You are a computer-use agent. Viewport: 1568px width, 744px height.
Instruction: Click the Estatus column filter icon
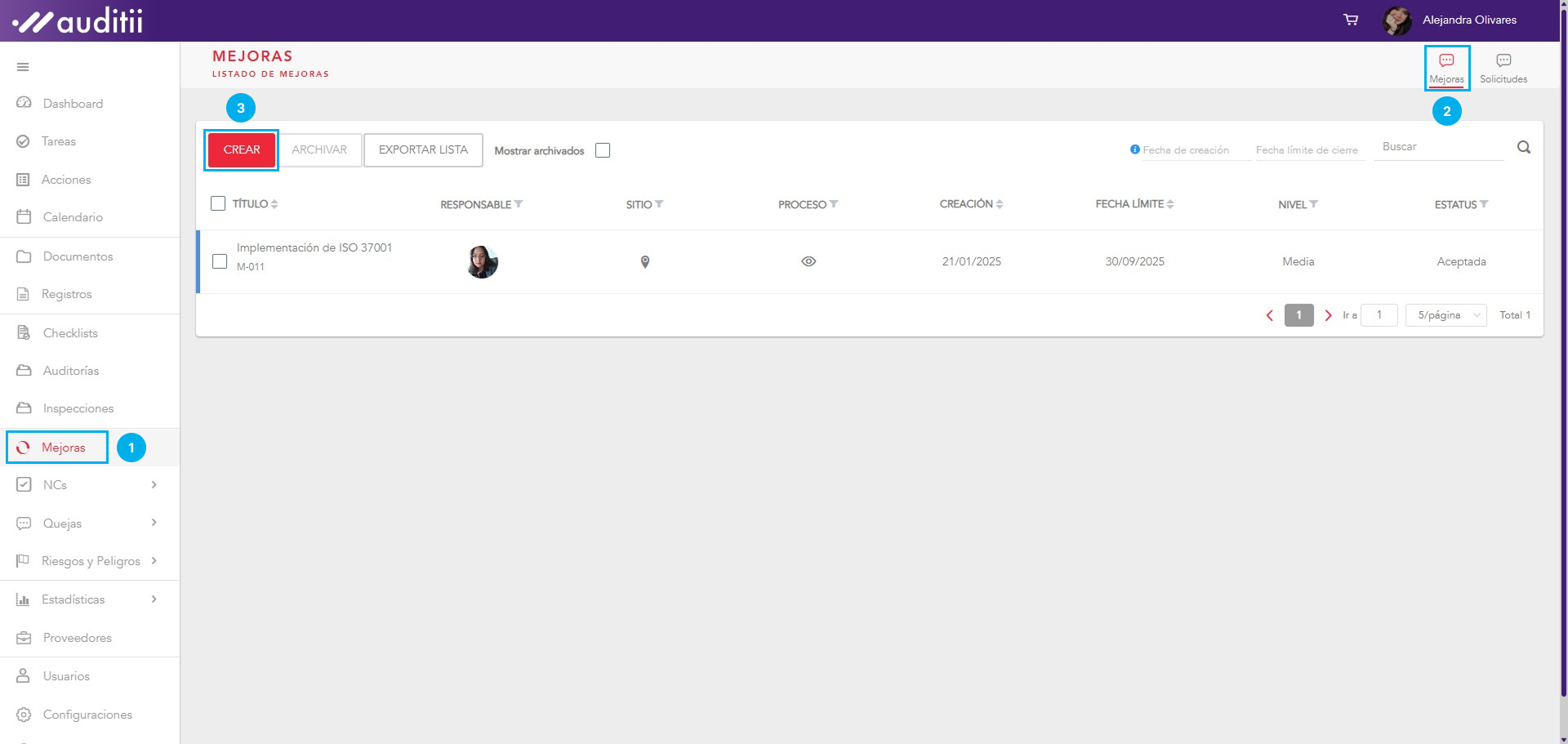point(1484,204)
